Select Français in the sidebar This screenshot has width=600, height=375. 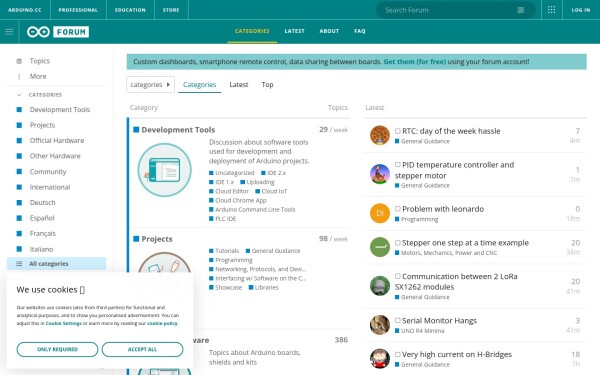click(42, 233)
